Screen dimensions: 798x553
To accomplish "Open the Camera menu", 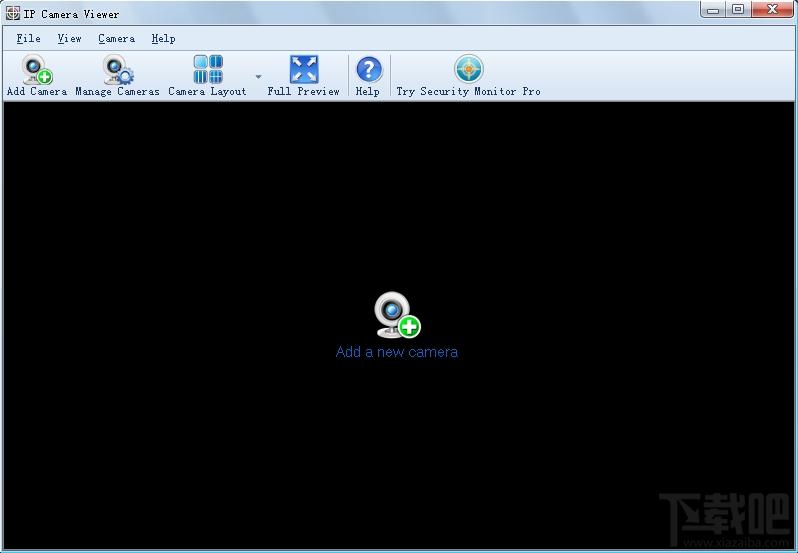I will tap(117, 39).
